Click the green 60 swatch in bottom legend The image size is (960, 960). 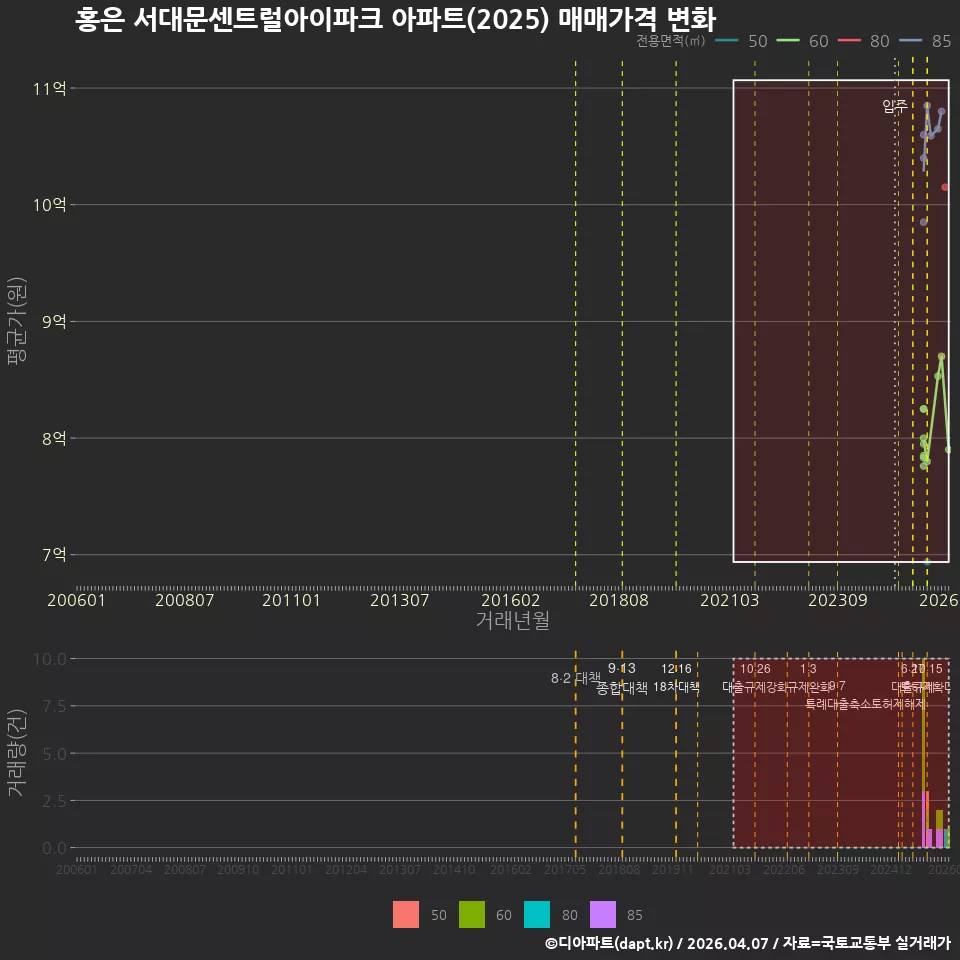click(471, 915)
